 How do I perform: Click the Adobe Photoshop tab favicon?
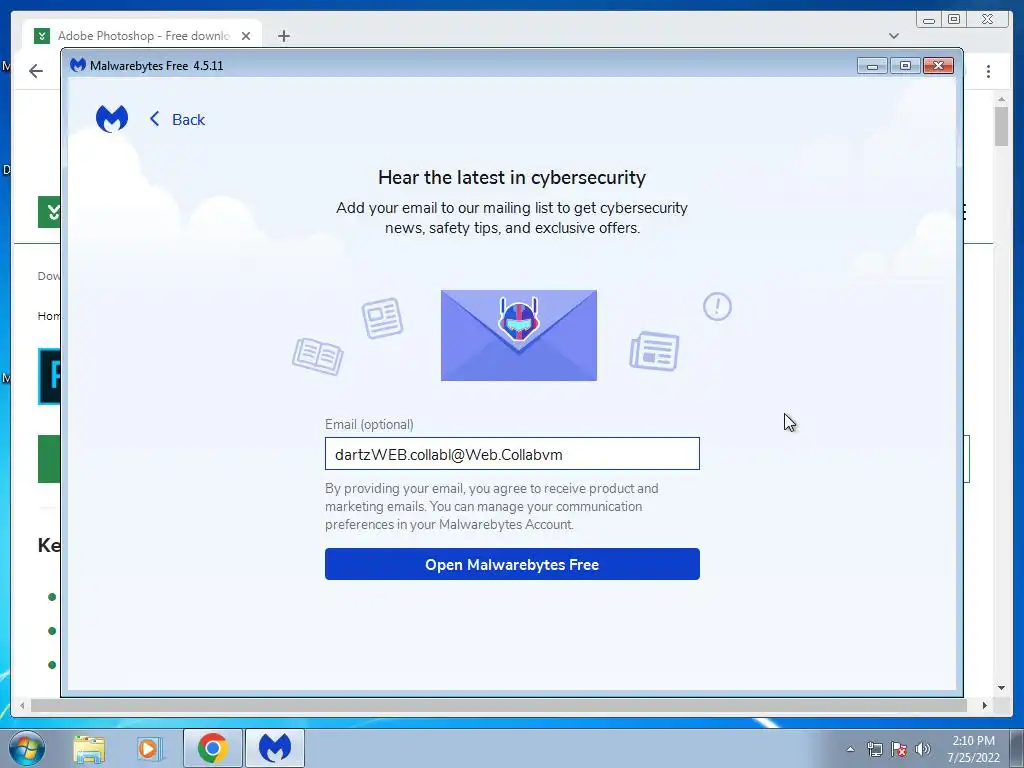point(42,36)
